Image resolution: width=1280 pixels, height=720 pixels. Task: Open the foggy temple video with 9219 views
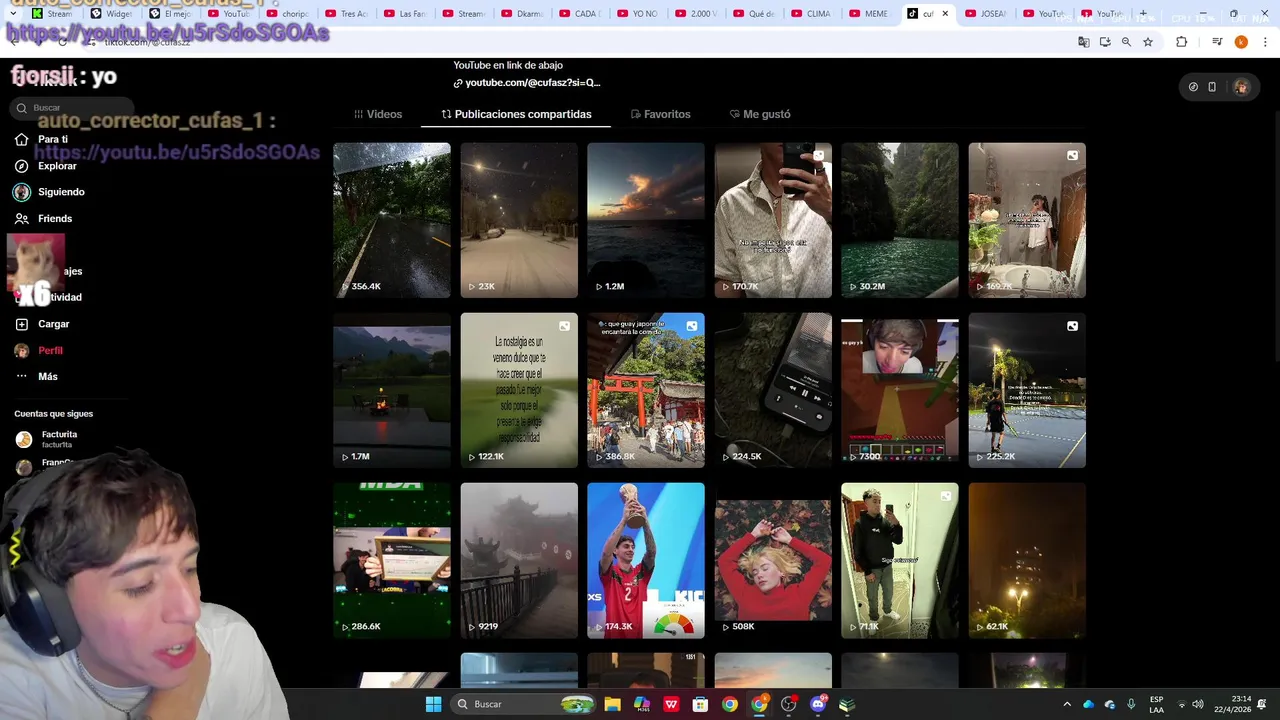519,560
